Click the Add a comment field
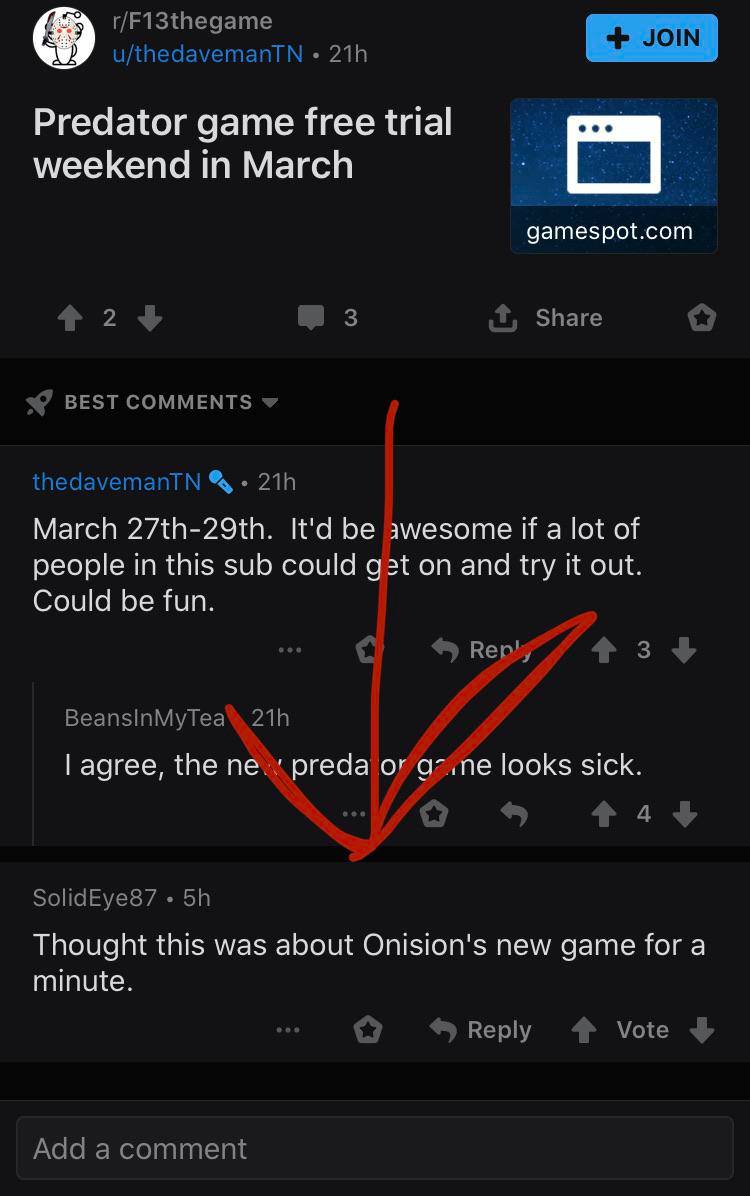 click(374, 1149)
